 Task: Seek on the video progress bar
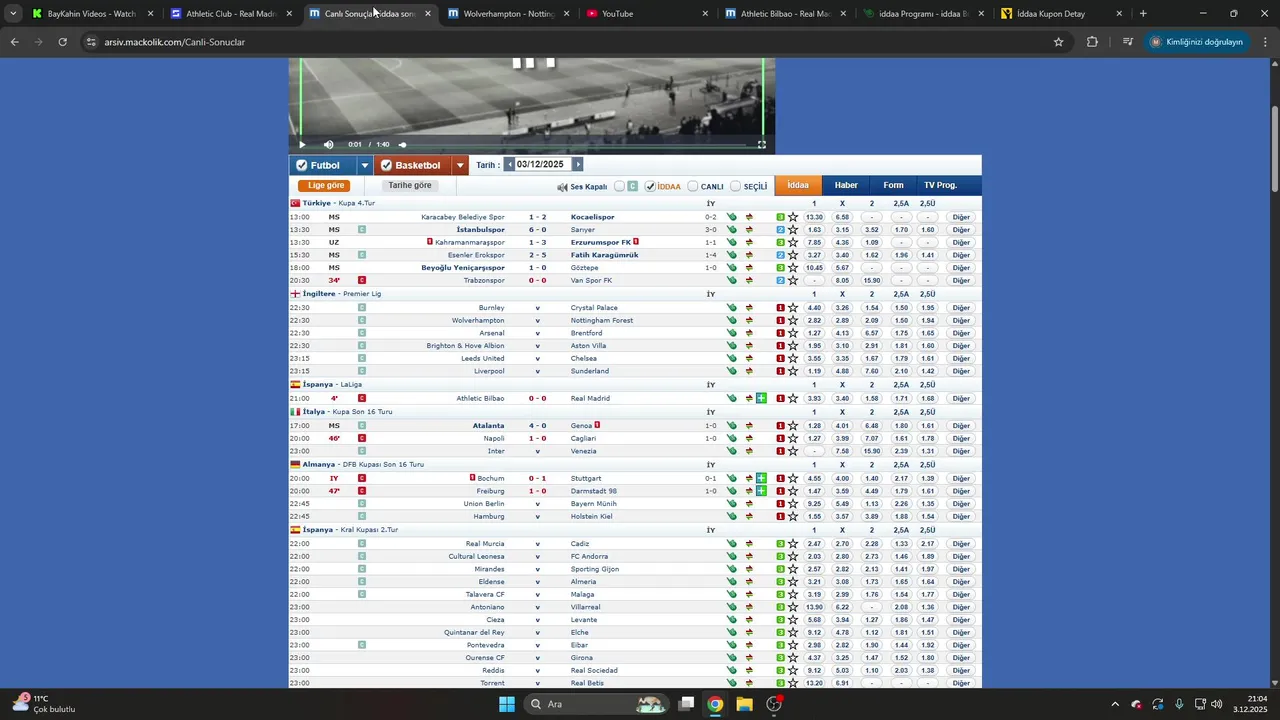(x=575, y=144)
